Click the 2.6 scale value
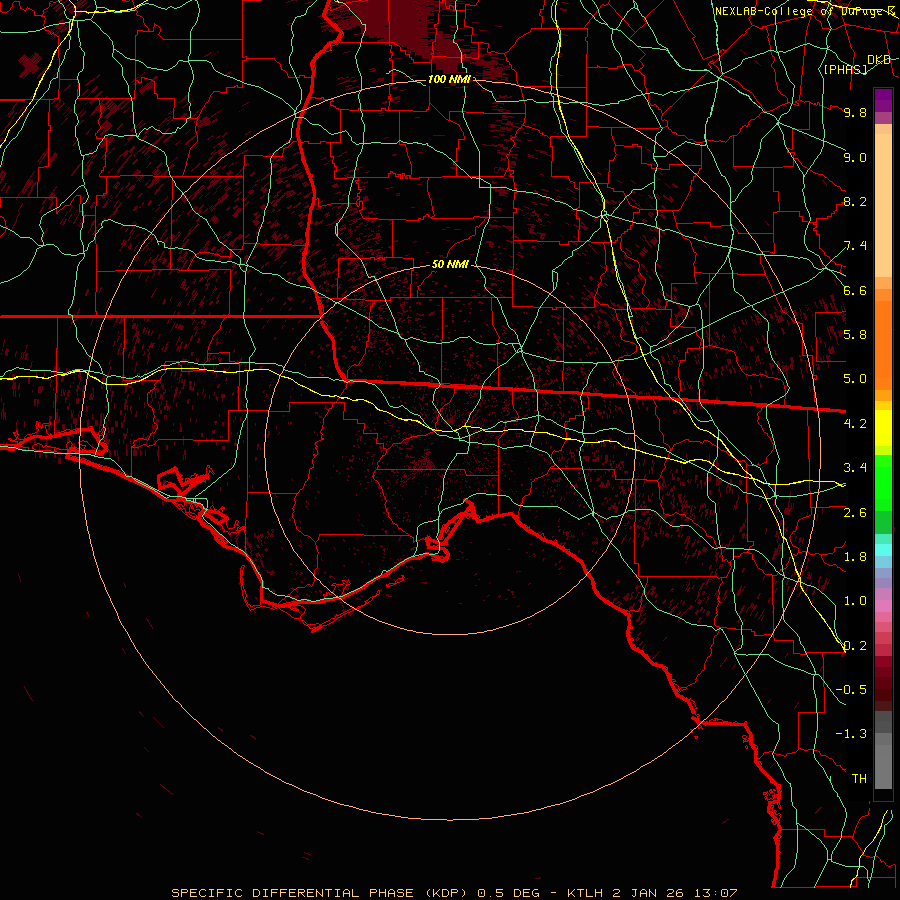Viewport: 900px width, 900px height. click(x=855, y=512)
